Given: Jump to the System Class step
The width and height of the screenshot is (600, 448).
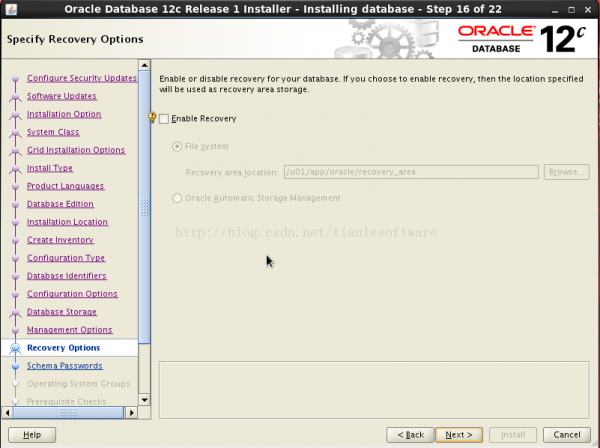Looking at the screenshot, I should 53,132.
